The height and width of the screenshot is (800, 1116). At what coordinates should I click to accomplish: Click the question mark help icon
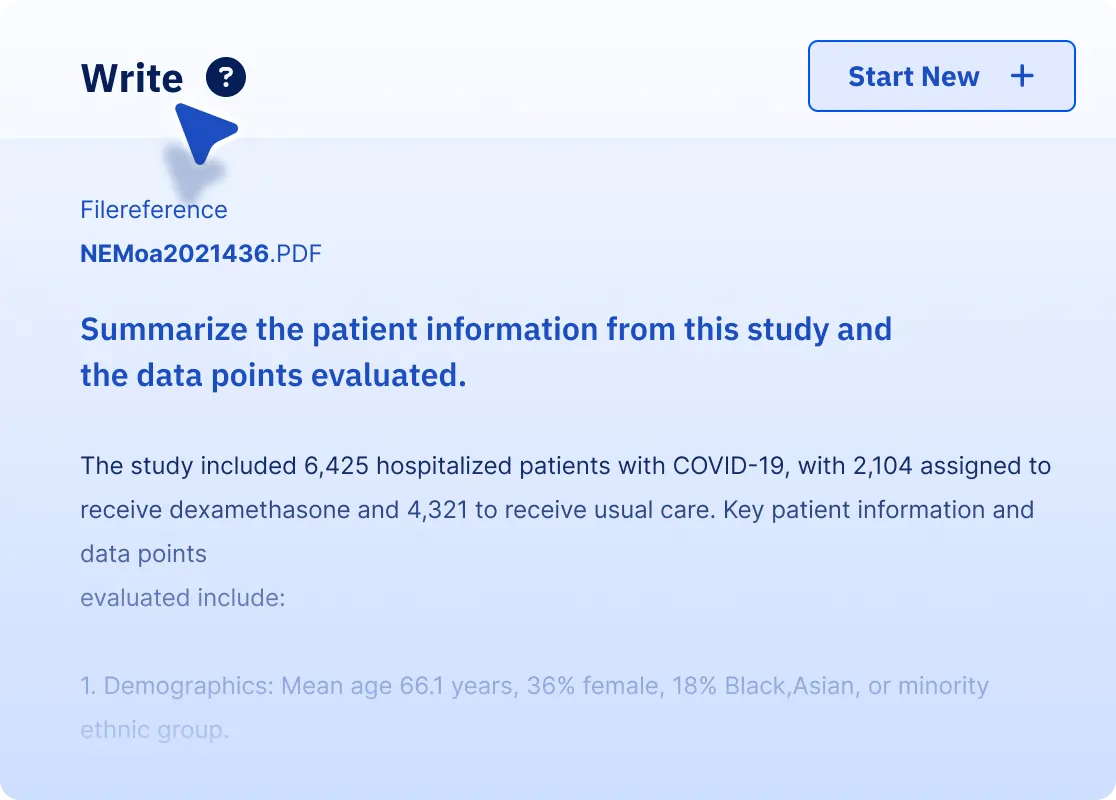[x=226, y=77]
